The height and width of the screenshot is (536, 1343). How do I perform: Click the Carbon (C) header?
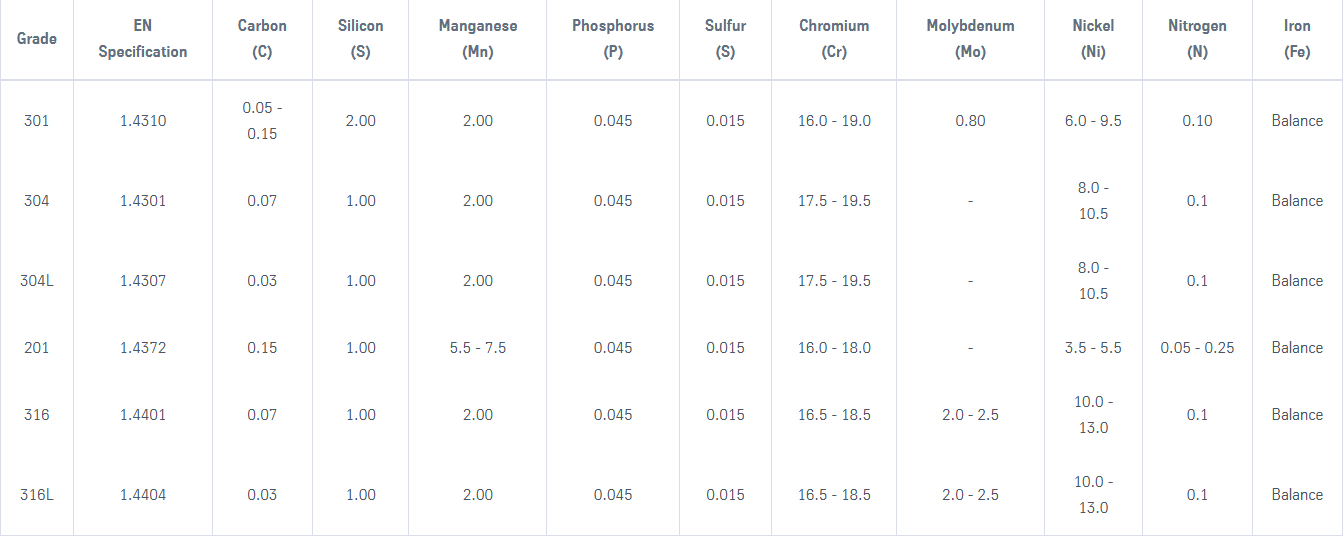tap(262, 39)
